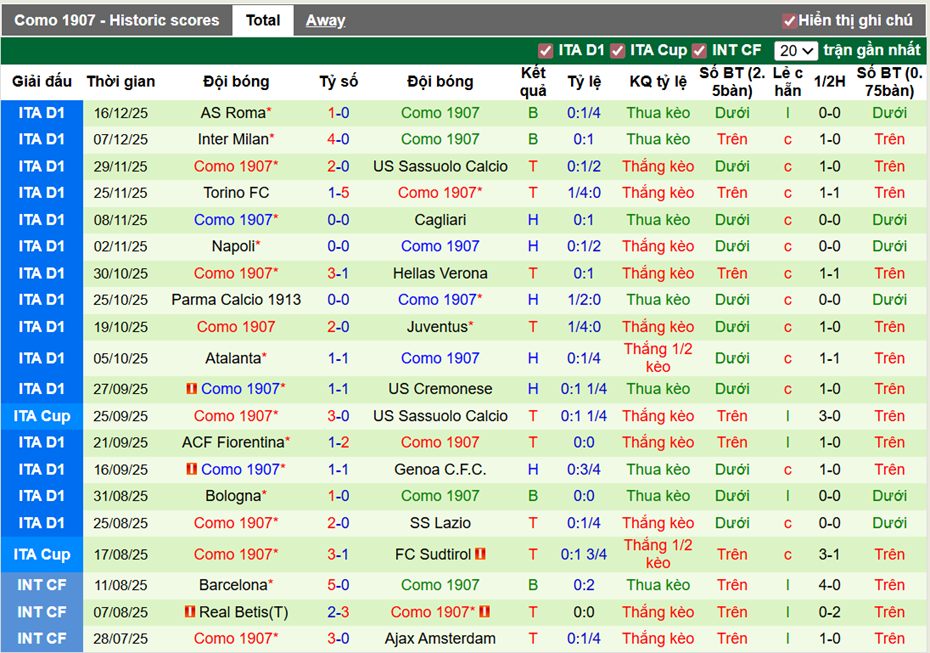This screenshot has width=930, height=653.
Task: Open Juventus team link
Action: click(x=437, y=327)
